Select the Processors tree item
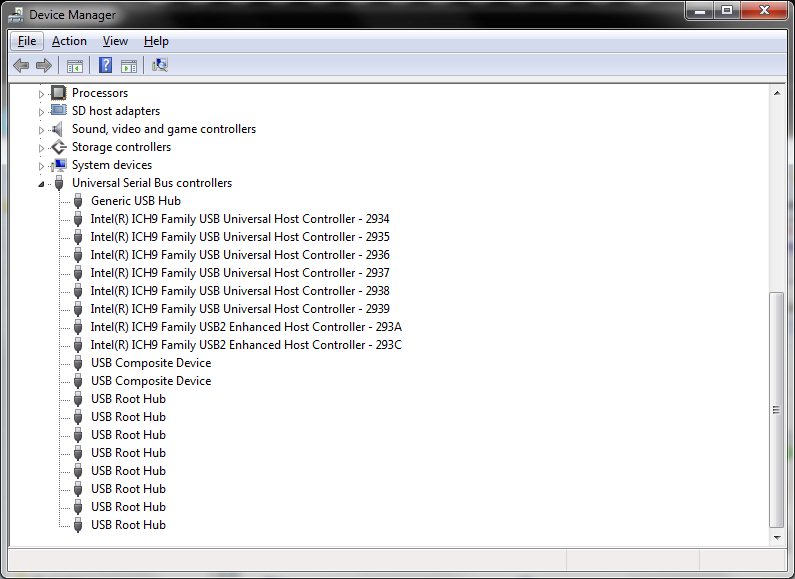Image resolution: width=795 pixels, height=579 pixels. point(100,93)
